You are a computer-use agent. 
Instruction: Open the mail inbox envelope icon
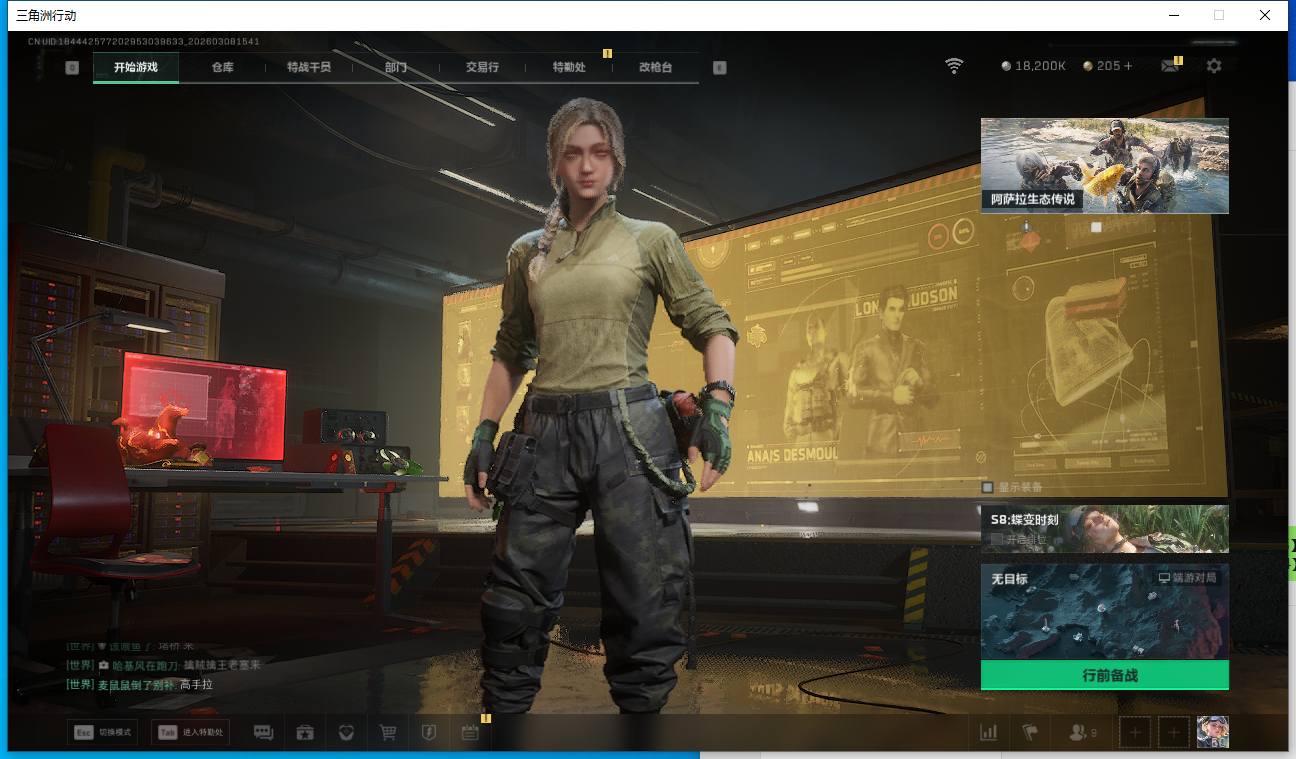1169,66
